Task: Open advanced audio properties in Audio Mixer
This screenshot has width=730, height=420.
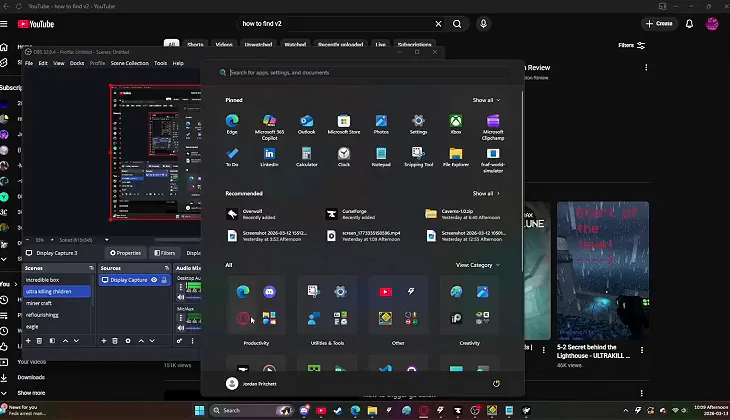Action: (180, 341)
